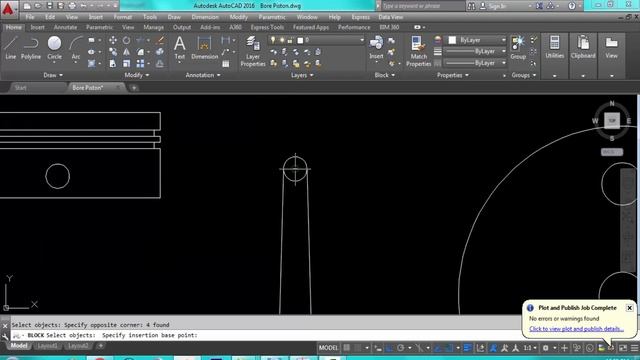This screenshot has width=640, height=360.
Task: Open the Express menu
Action: tap(360, 17)
